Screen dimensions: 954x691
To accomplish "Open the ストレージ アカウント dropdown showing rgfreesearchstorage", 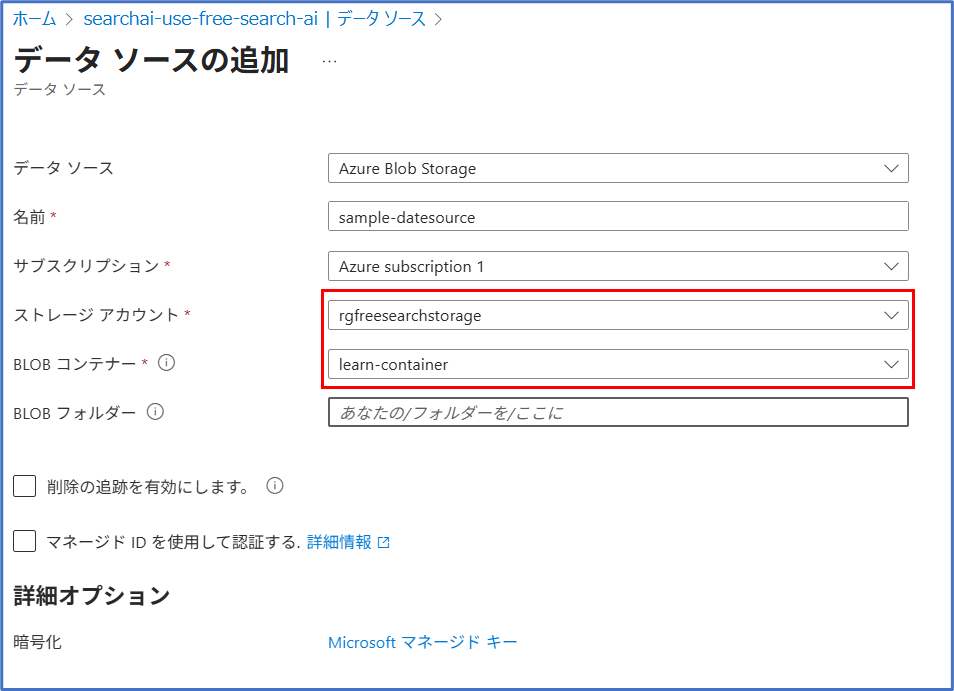I will tap(617, 315).
